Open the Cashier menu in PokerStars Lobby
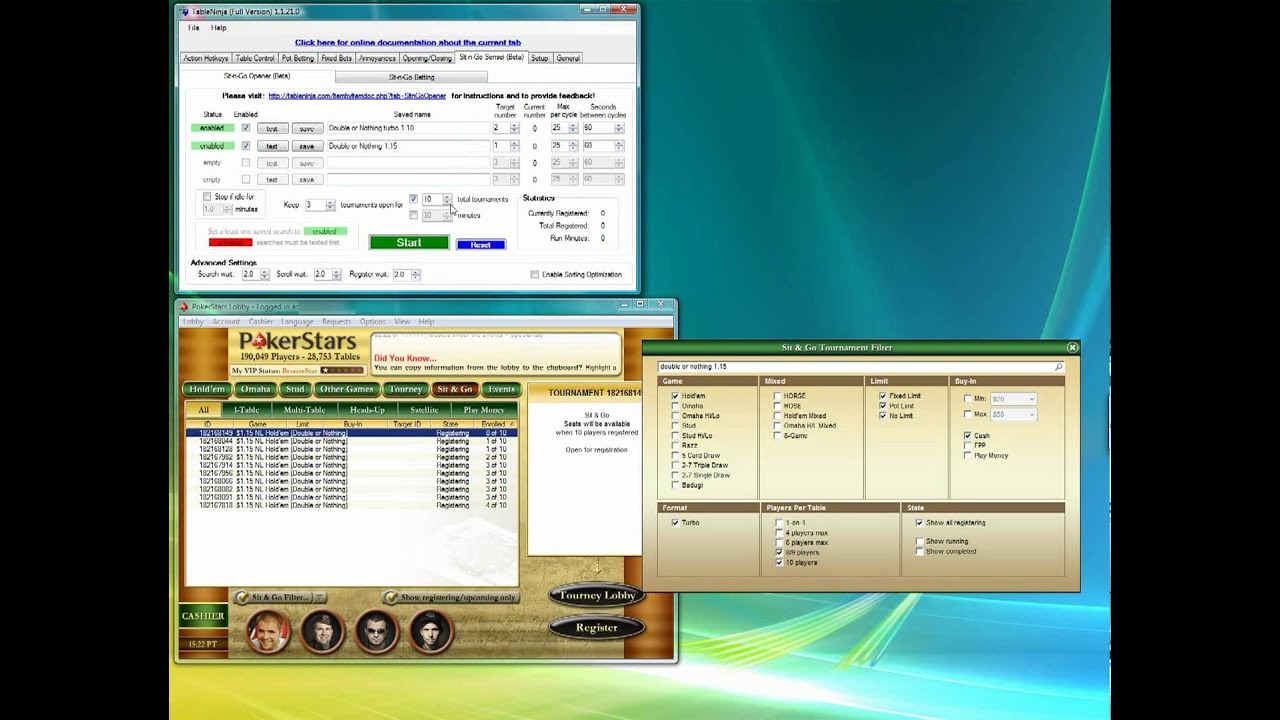1280x720 pixels. 261,322
